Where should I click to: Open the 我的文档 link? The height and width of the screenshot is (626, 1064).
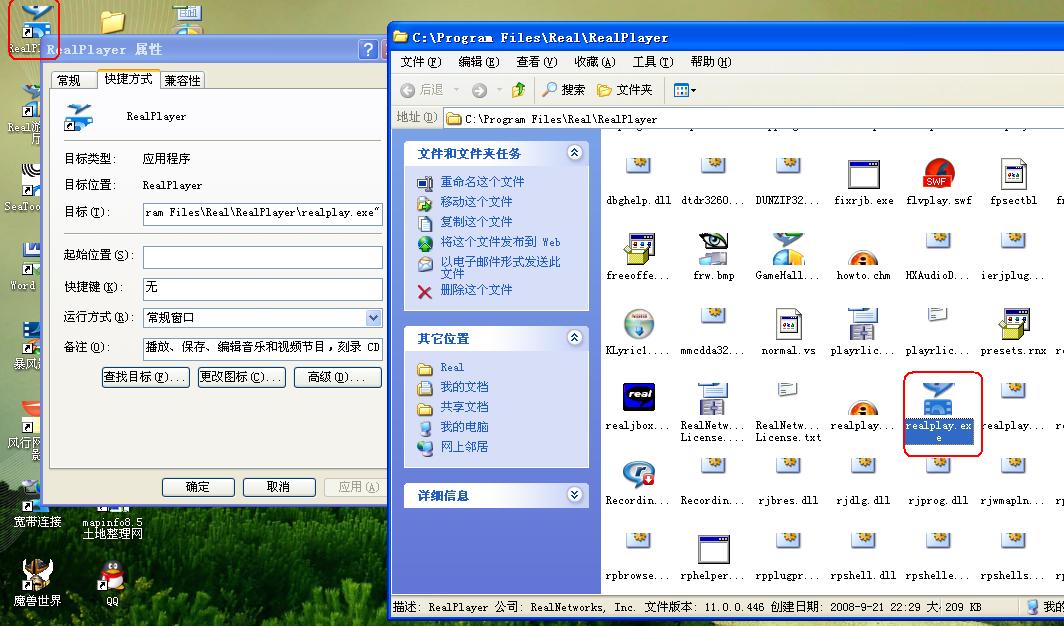(x=464, y=387)
